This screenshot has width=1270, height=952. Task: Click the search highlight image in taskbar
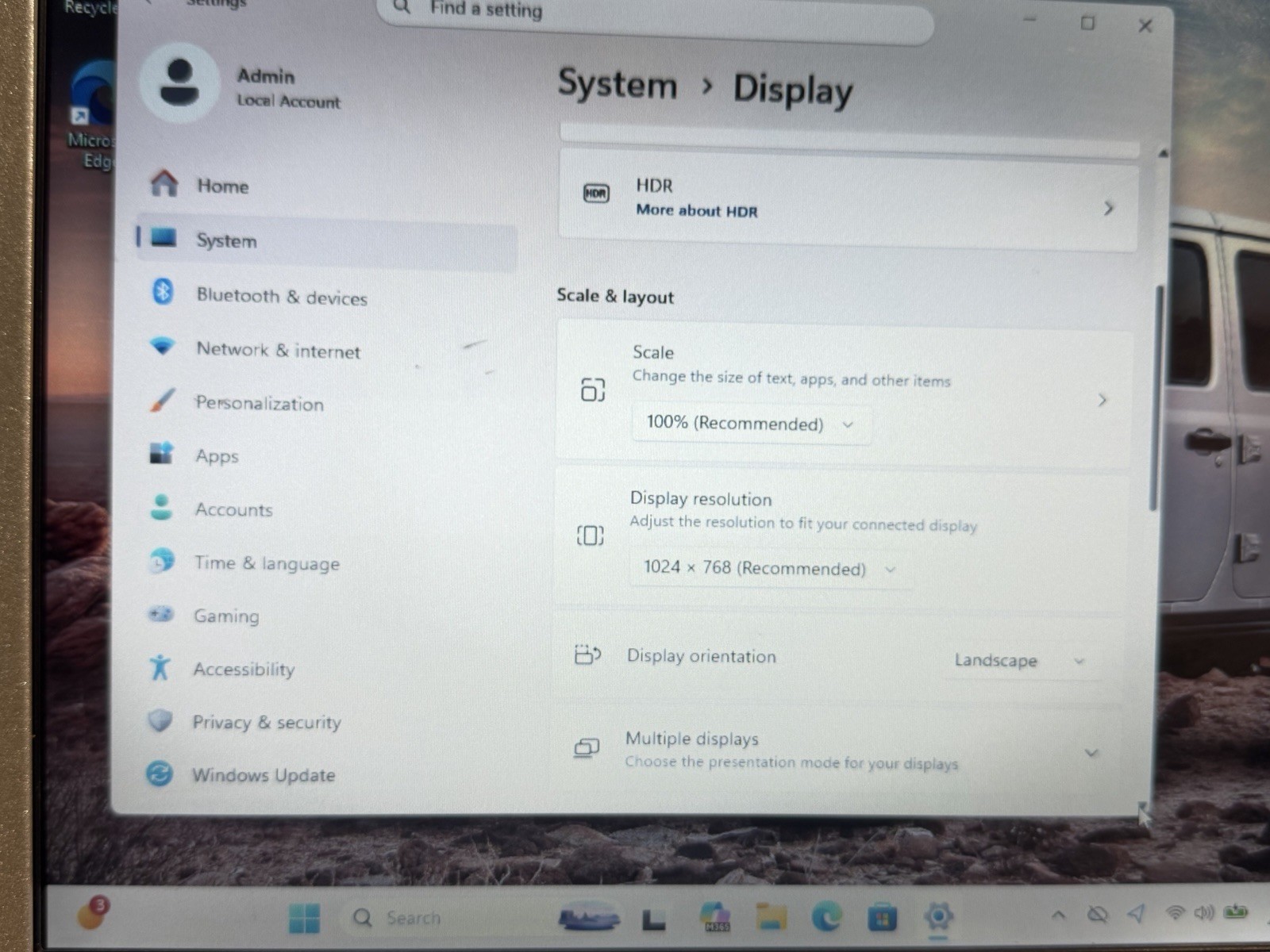(x=589, y=916)
